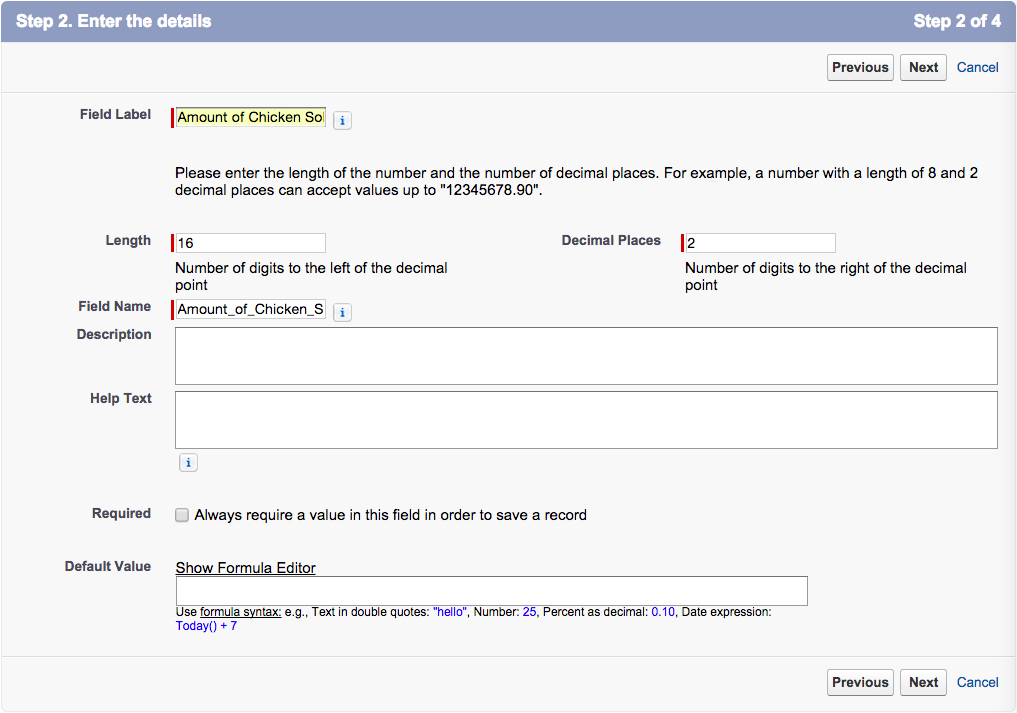
Task: Click inside the Help Text text area
Action: point(586,420)
